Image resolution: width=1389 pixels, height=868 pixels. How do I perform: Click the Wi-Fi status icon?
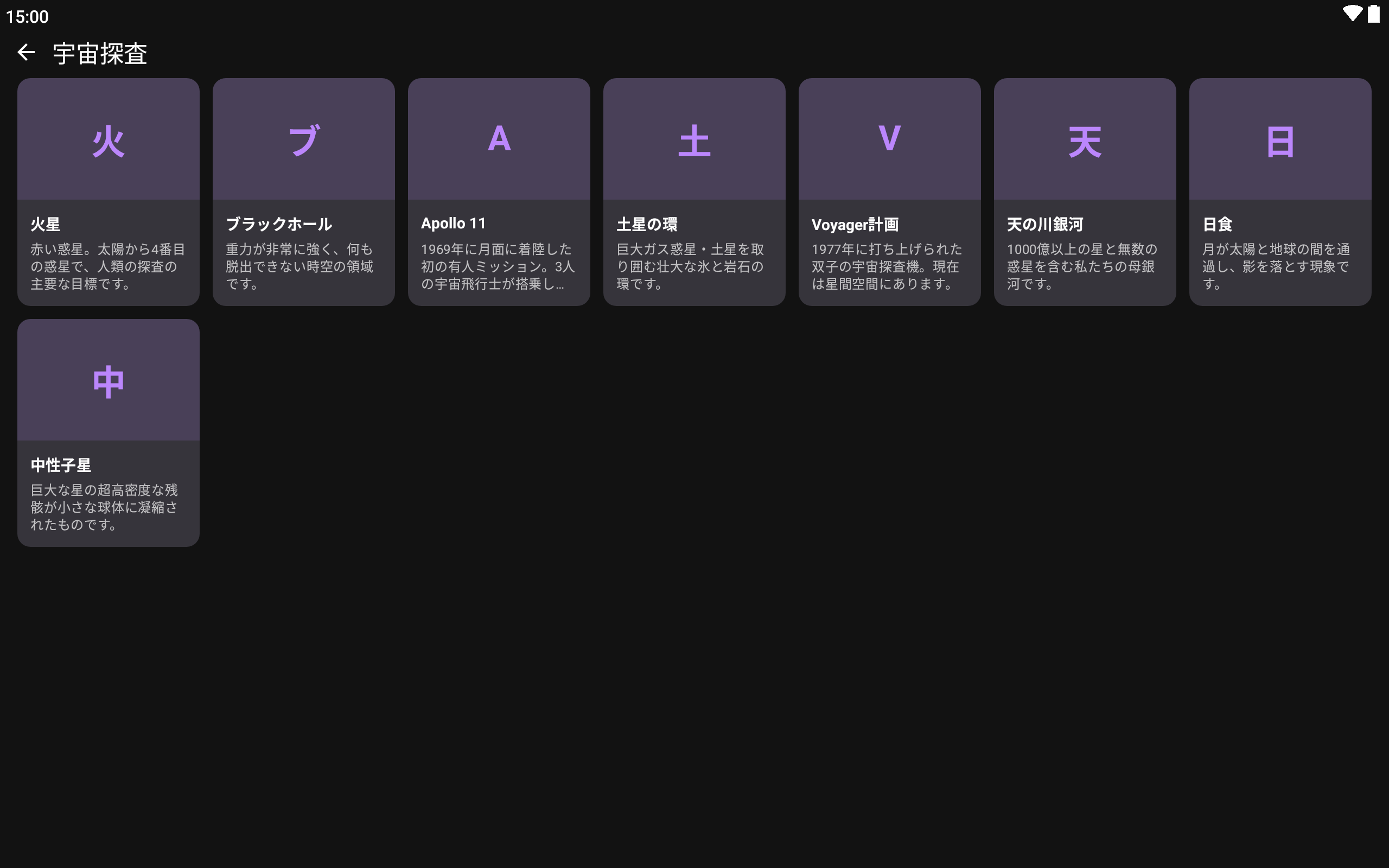coord(1352,14)
